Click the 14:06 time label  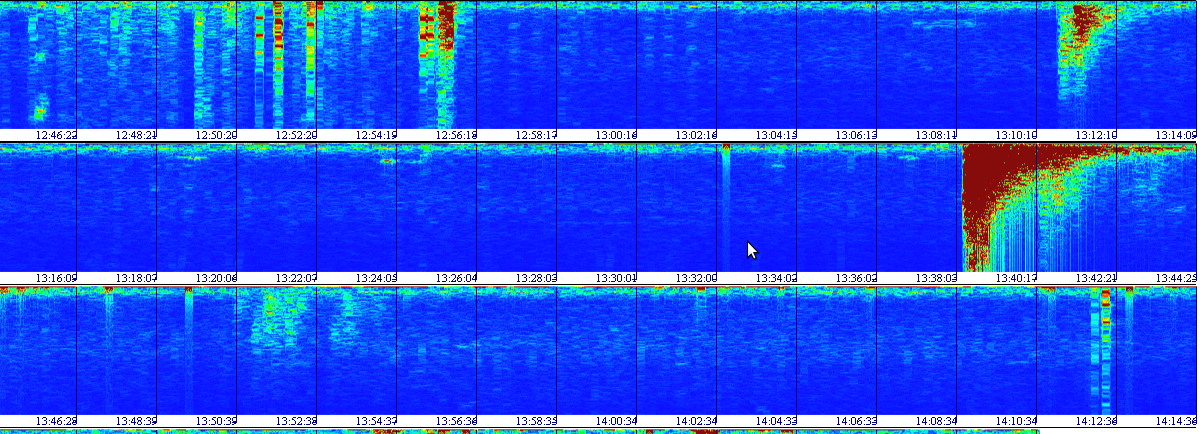(856, 421)
